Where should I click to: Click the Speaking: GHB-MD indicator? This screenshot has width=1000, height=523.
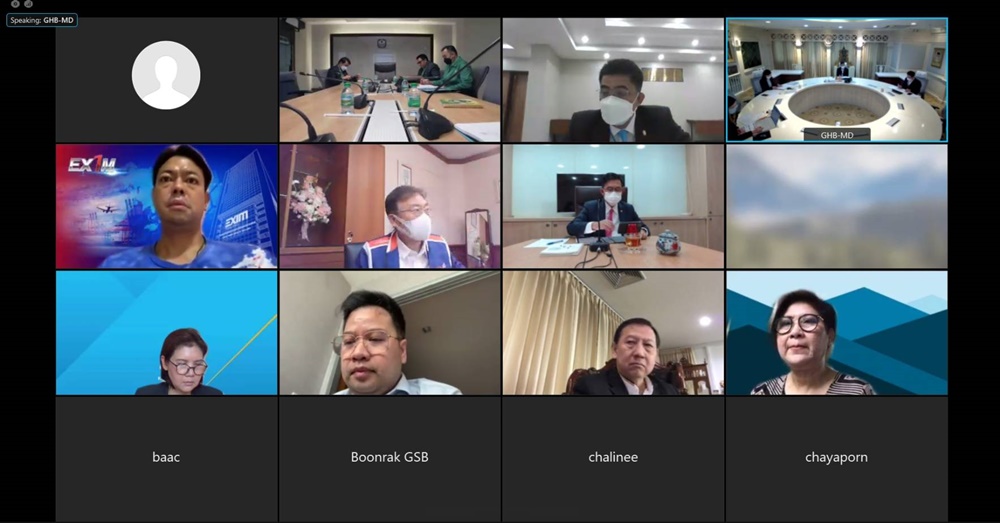tap(42, 20)
